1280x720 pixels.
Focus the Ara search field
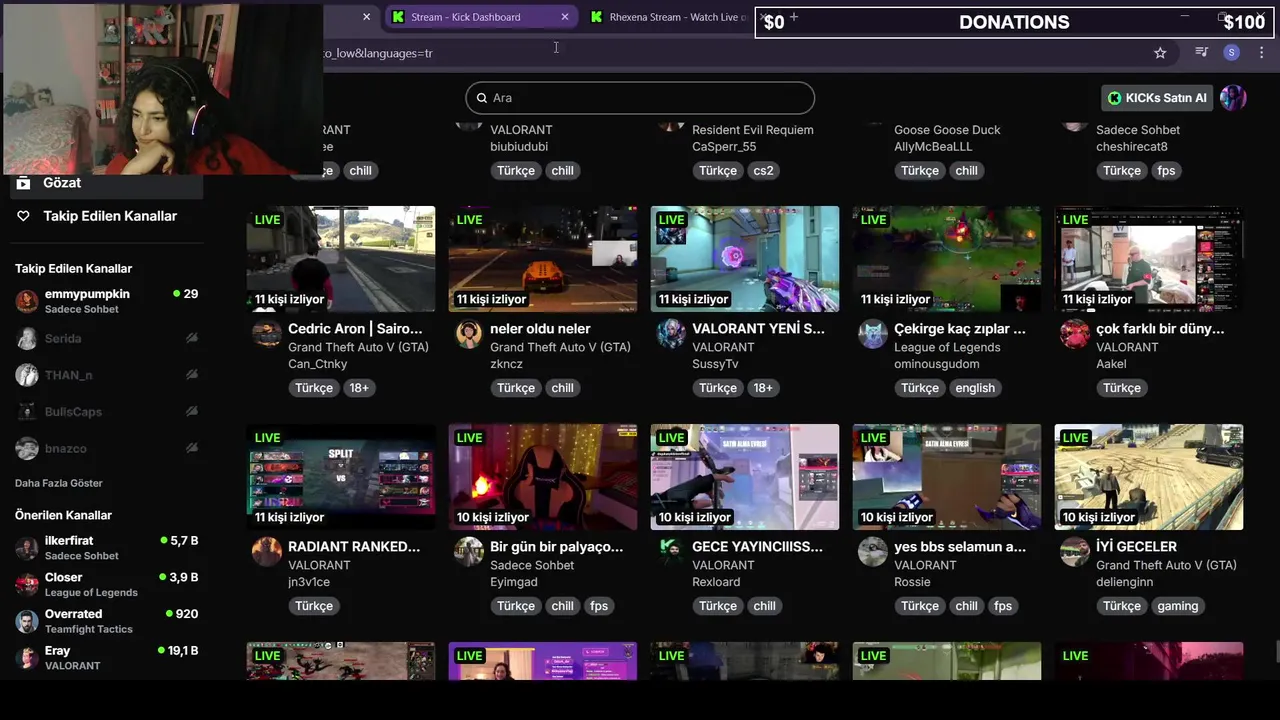click(x=640, y=98)
